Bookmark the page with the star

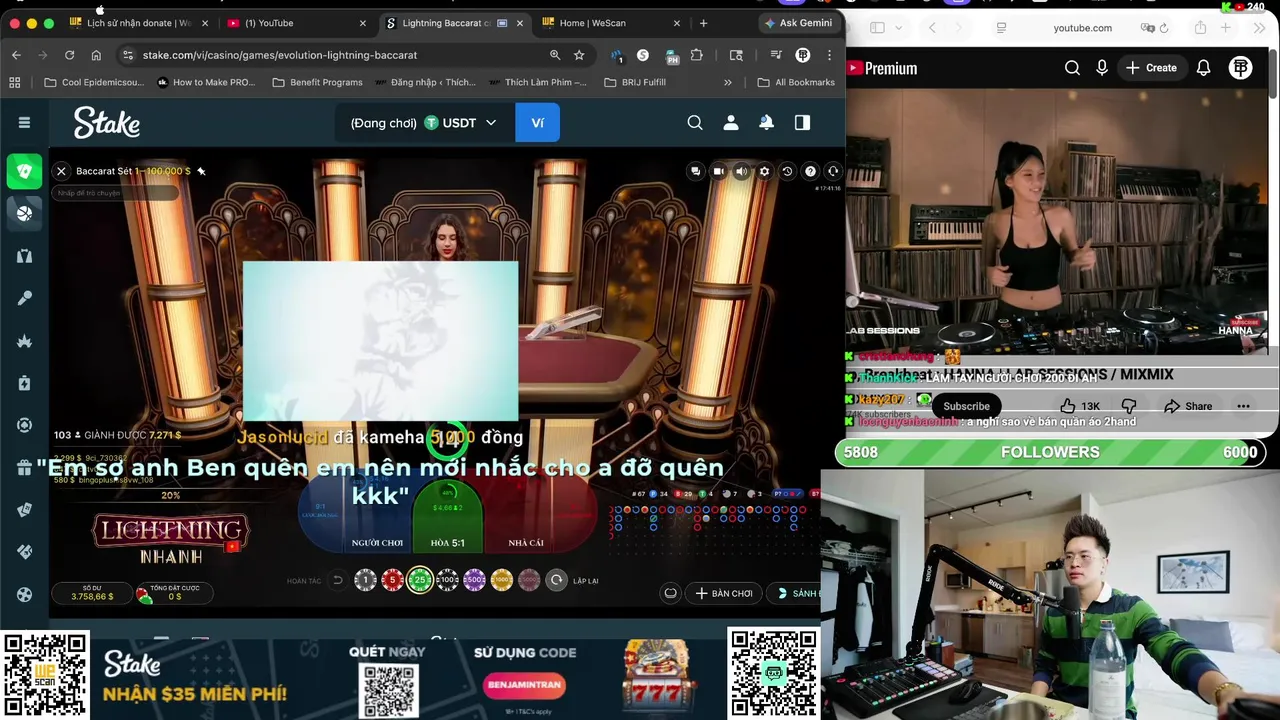tap(579, 55)
